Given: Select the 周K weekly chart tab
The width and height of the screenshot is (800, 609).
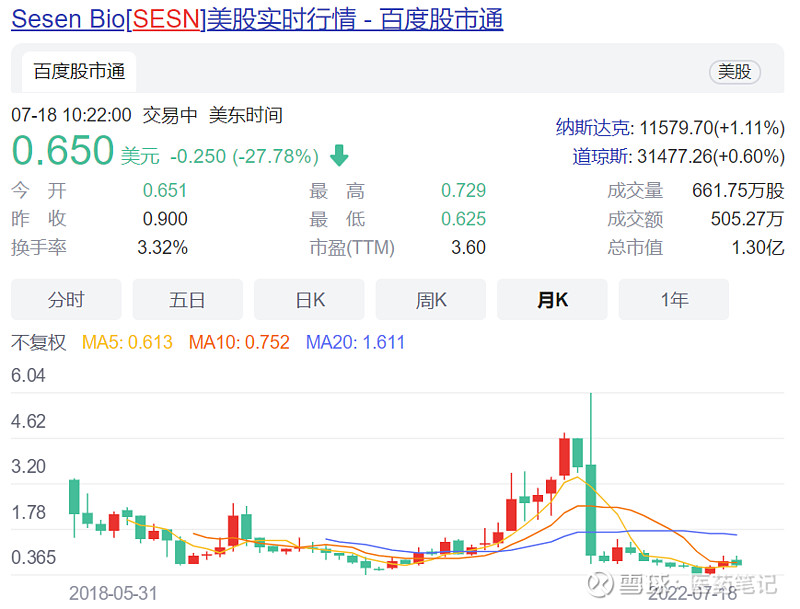Looking at the screenshot, I should click(430, 299).
